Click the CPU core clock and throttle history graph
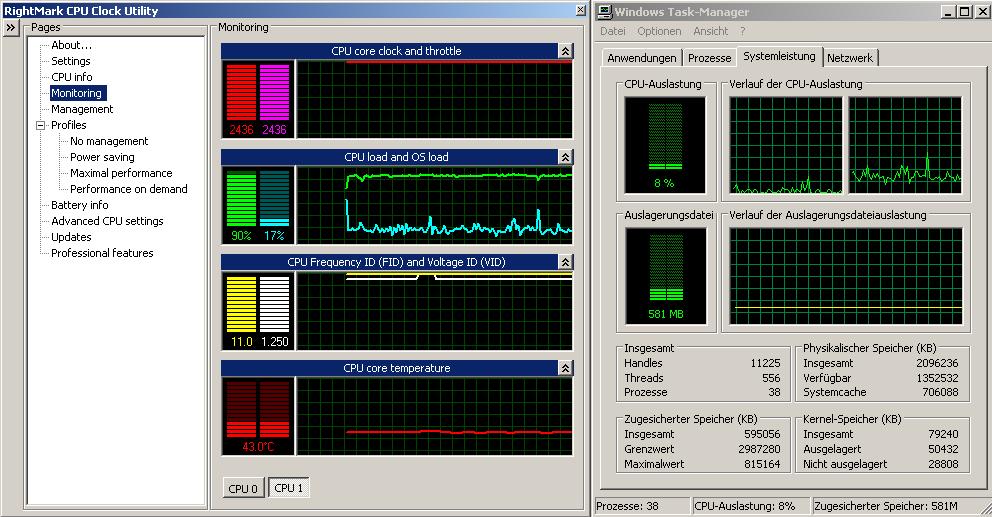 pyautogui.click(x=435, y=99)
